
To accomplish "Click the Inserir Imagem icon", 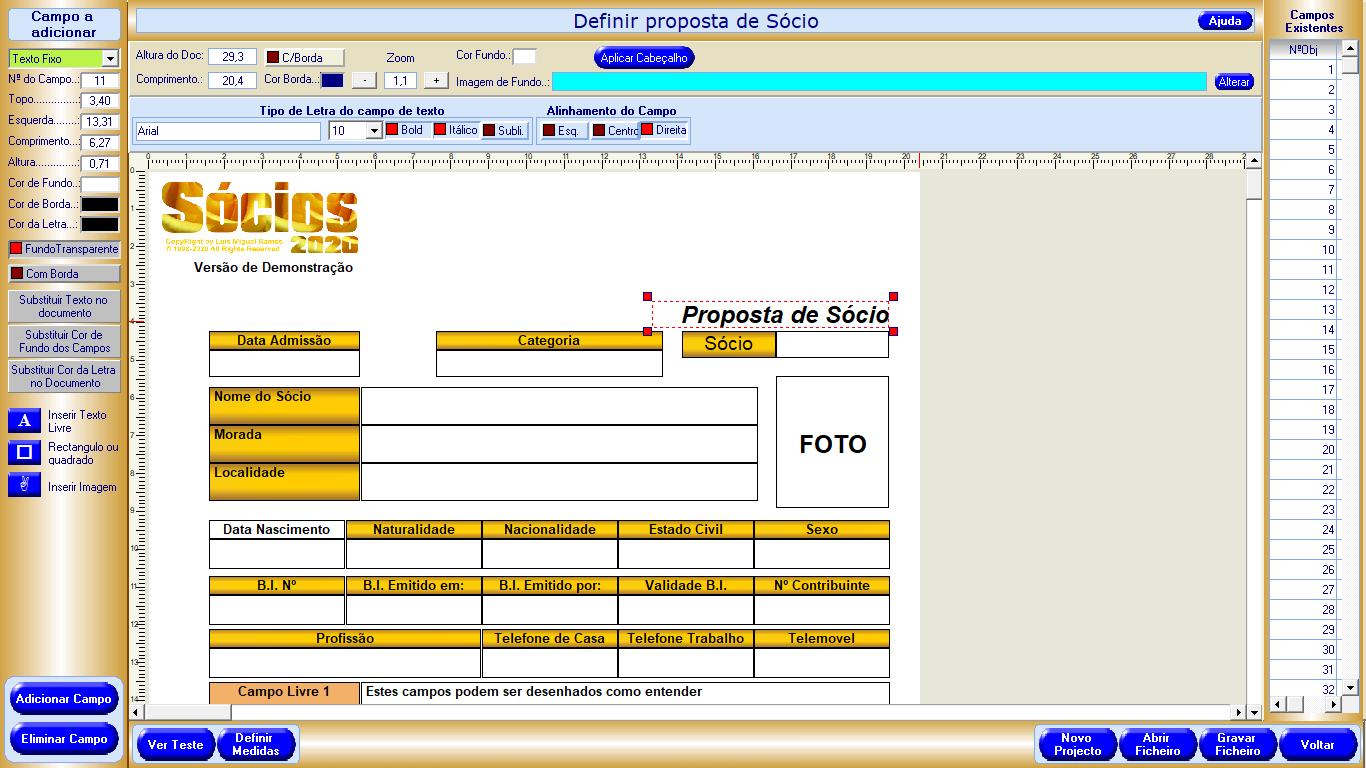I will point(24,486).
